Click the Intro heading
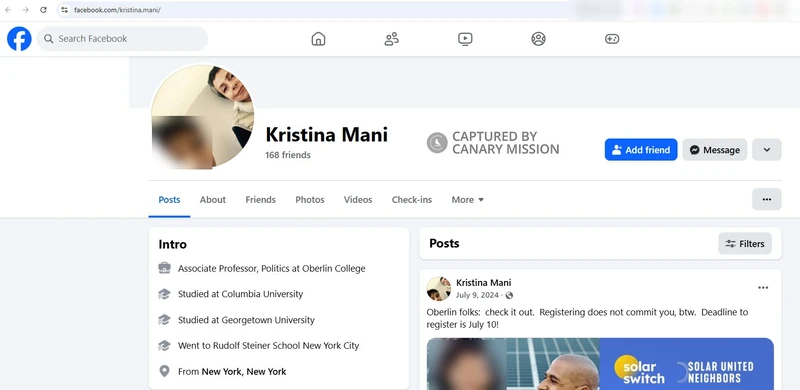The width and height of the screenshot is (800, 390). 172,245
